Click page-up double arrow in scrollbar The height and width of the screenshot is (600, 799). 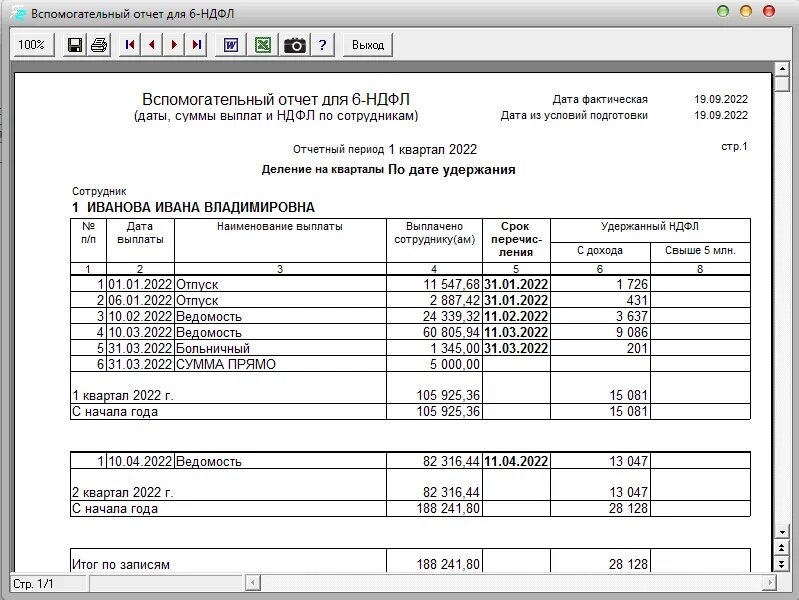[x=782, y=547]
